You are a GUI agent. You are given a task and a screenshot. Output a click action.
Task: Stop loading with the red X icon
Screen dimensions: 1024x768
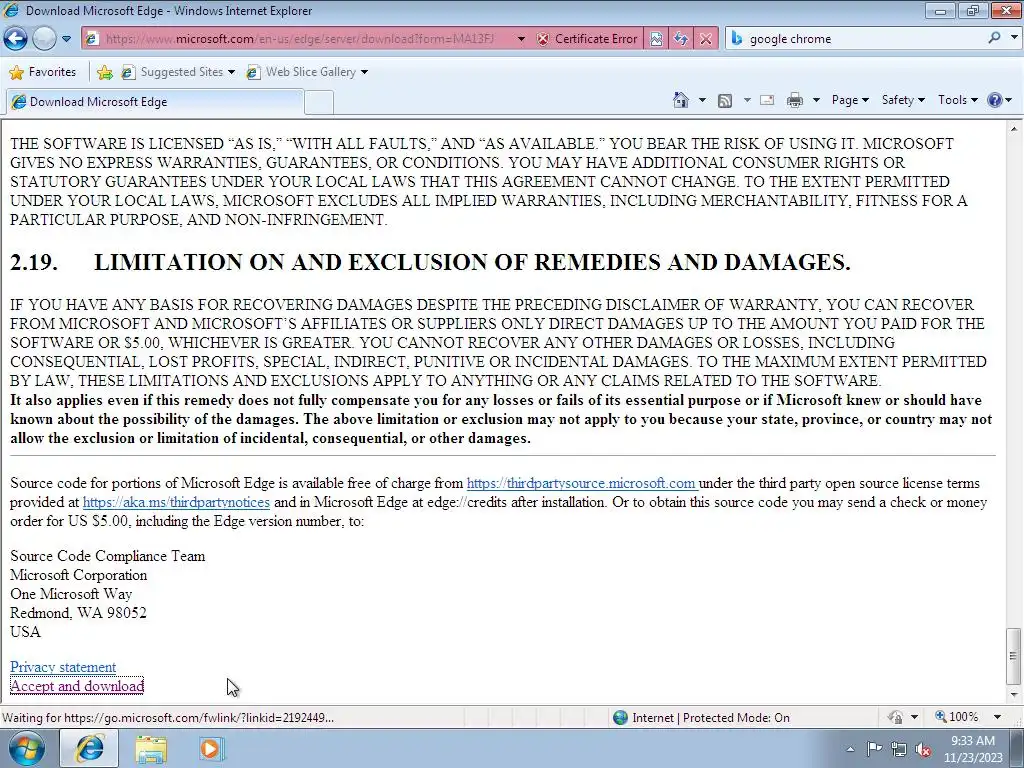[x=706, y=39]
